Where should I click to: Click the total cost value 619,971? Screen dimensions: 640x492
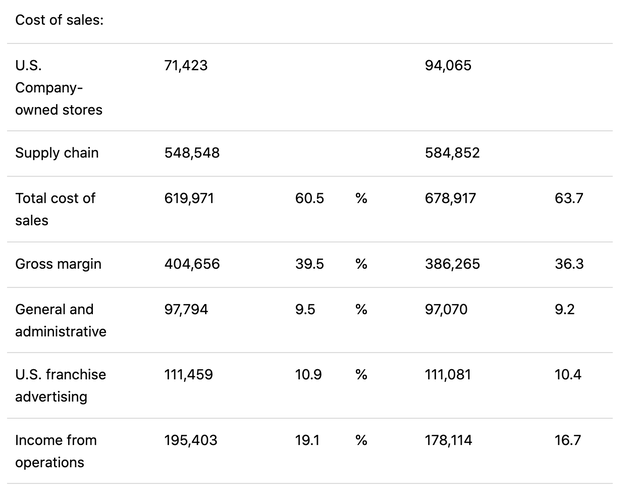[189, 198]
